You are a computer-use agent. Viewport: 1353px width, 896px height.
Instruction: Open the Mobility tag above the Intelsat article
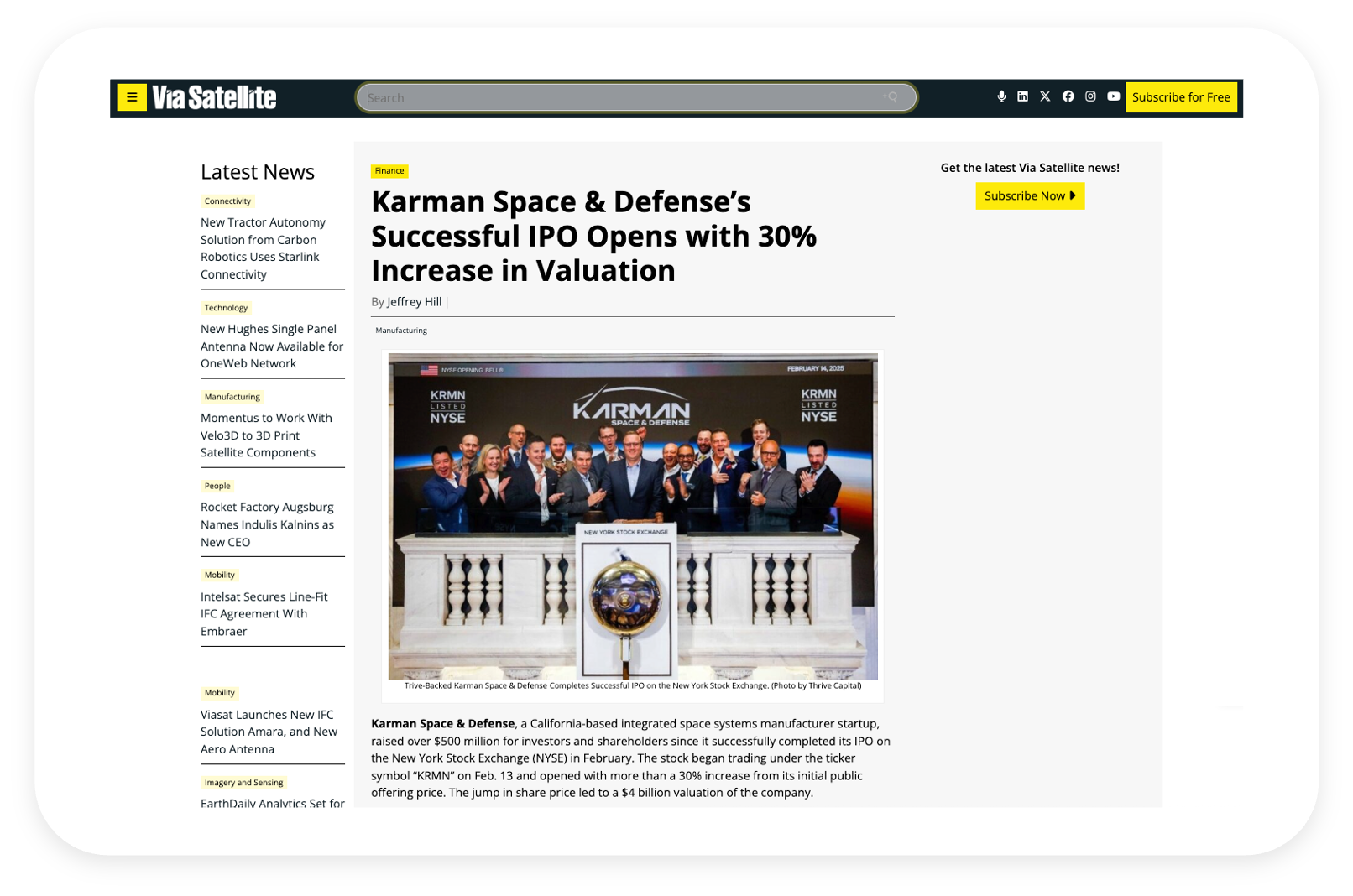click(x=220, y=575)
